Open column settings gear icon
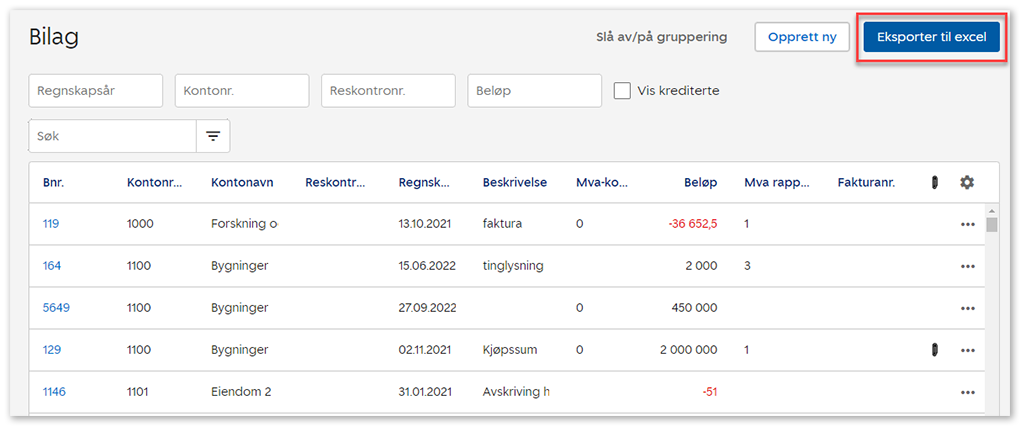 pyautogui.click(x=966, y=182)
